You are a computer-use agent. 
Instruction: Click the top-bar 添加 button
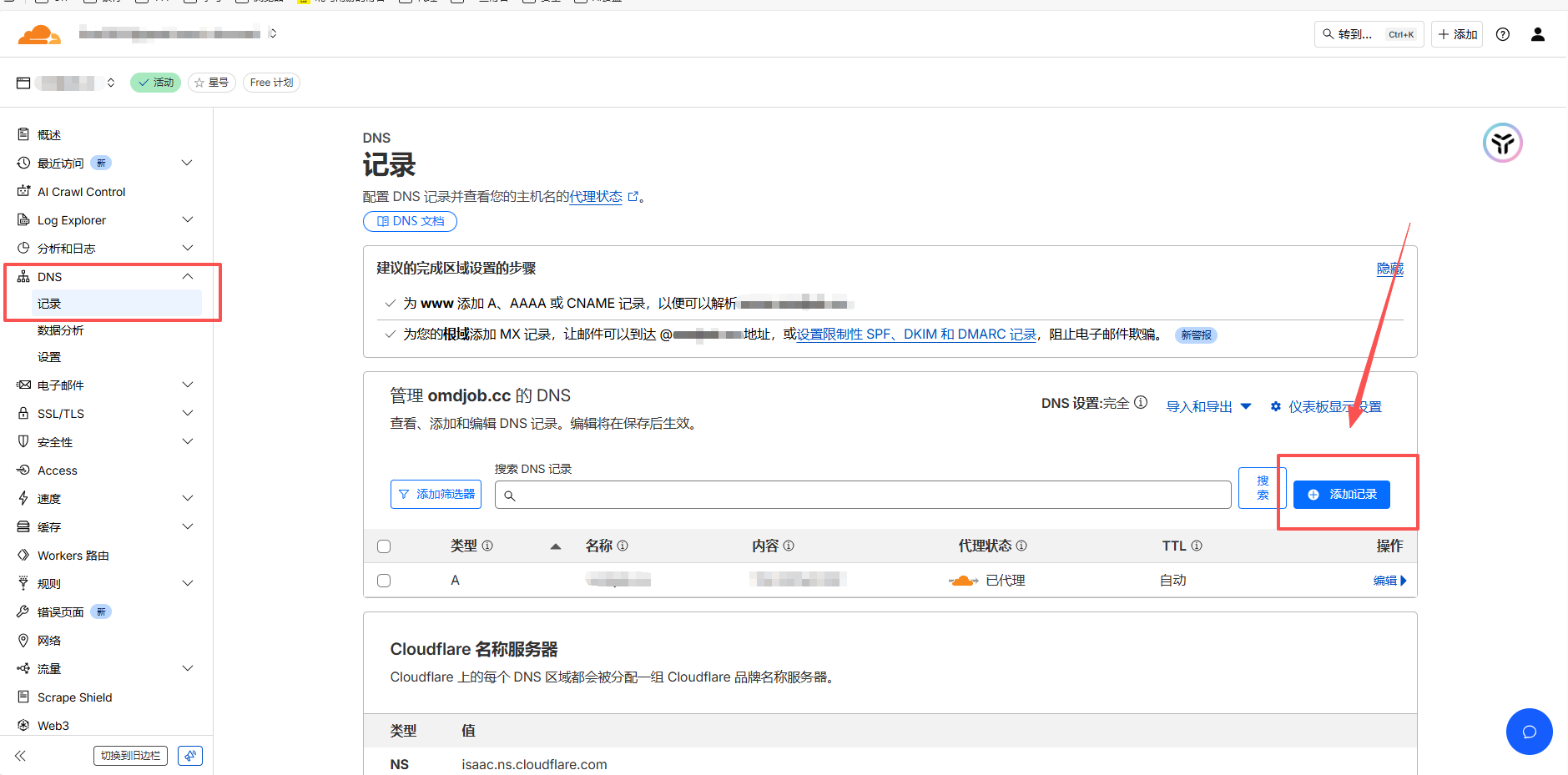(x=1457, y=34)
